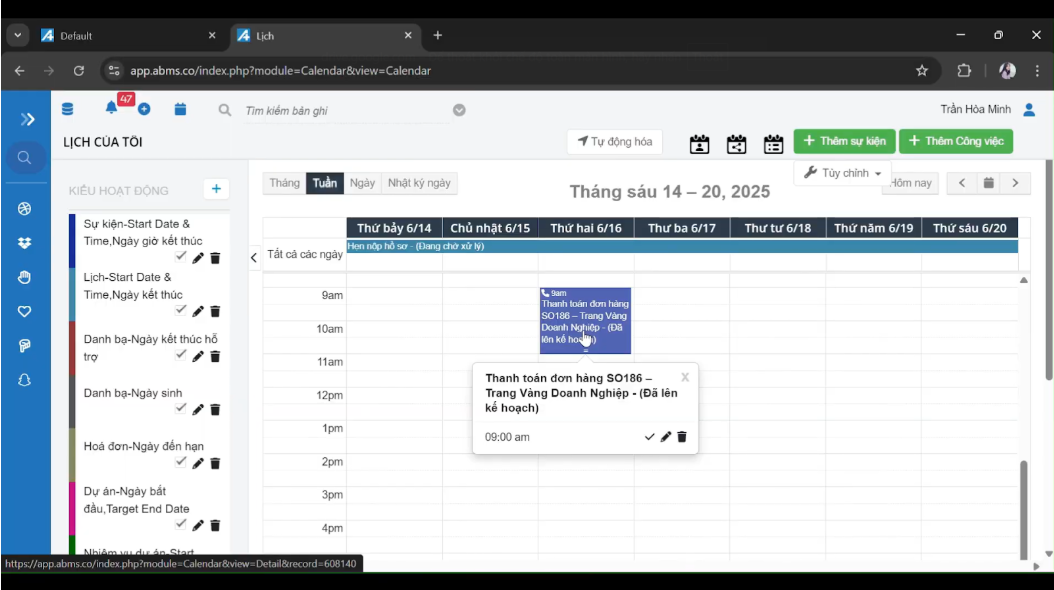Open the Ngày view tab
The image size is (1054, 590).
click(362, 183)
